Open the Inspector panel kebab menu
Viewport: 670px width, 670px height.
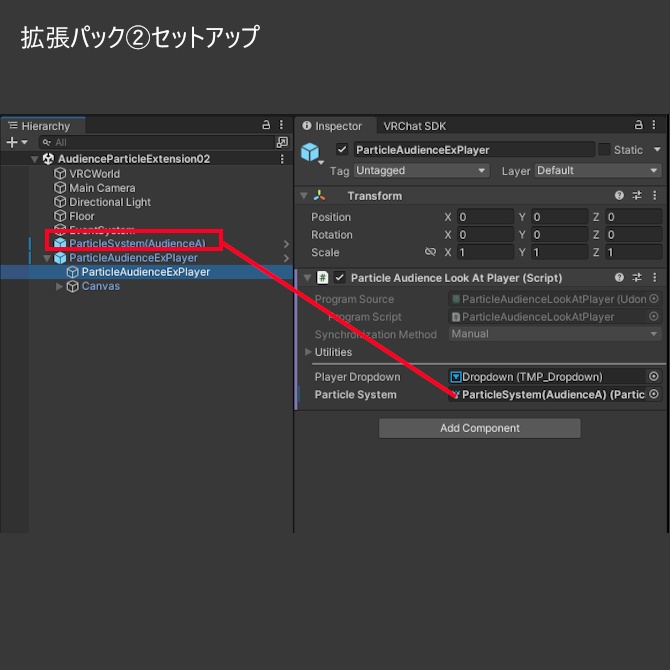[x=654, y=125]
